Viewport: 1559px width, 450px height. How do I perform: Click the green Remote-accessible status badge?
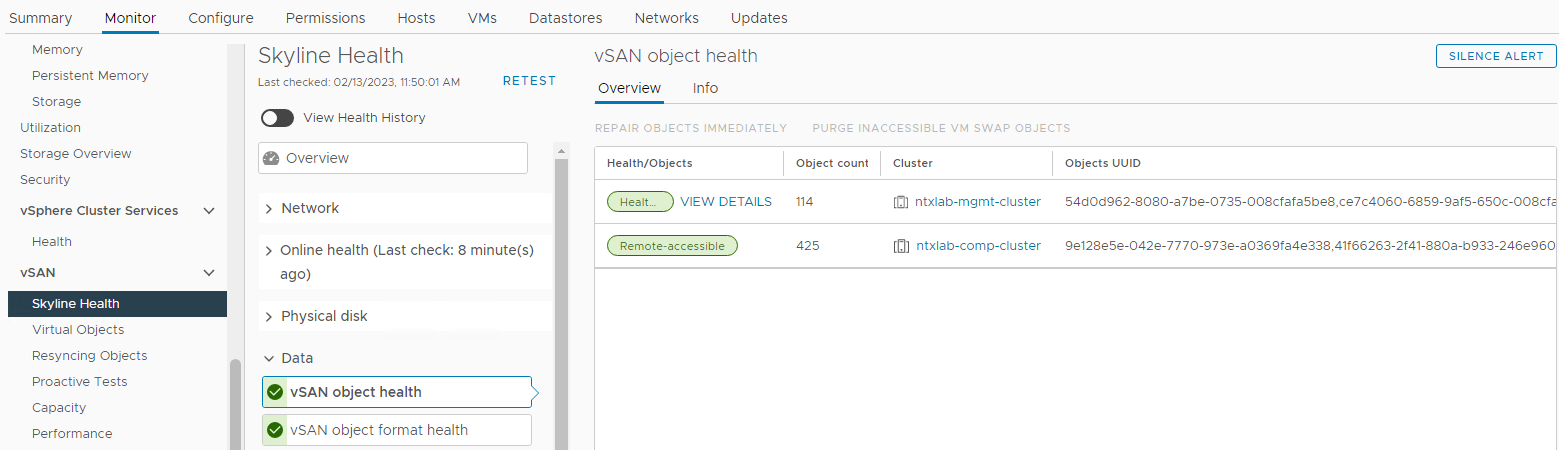(672, 246)
